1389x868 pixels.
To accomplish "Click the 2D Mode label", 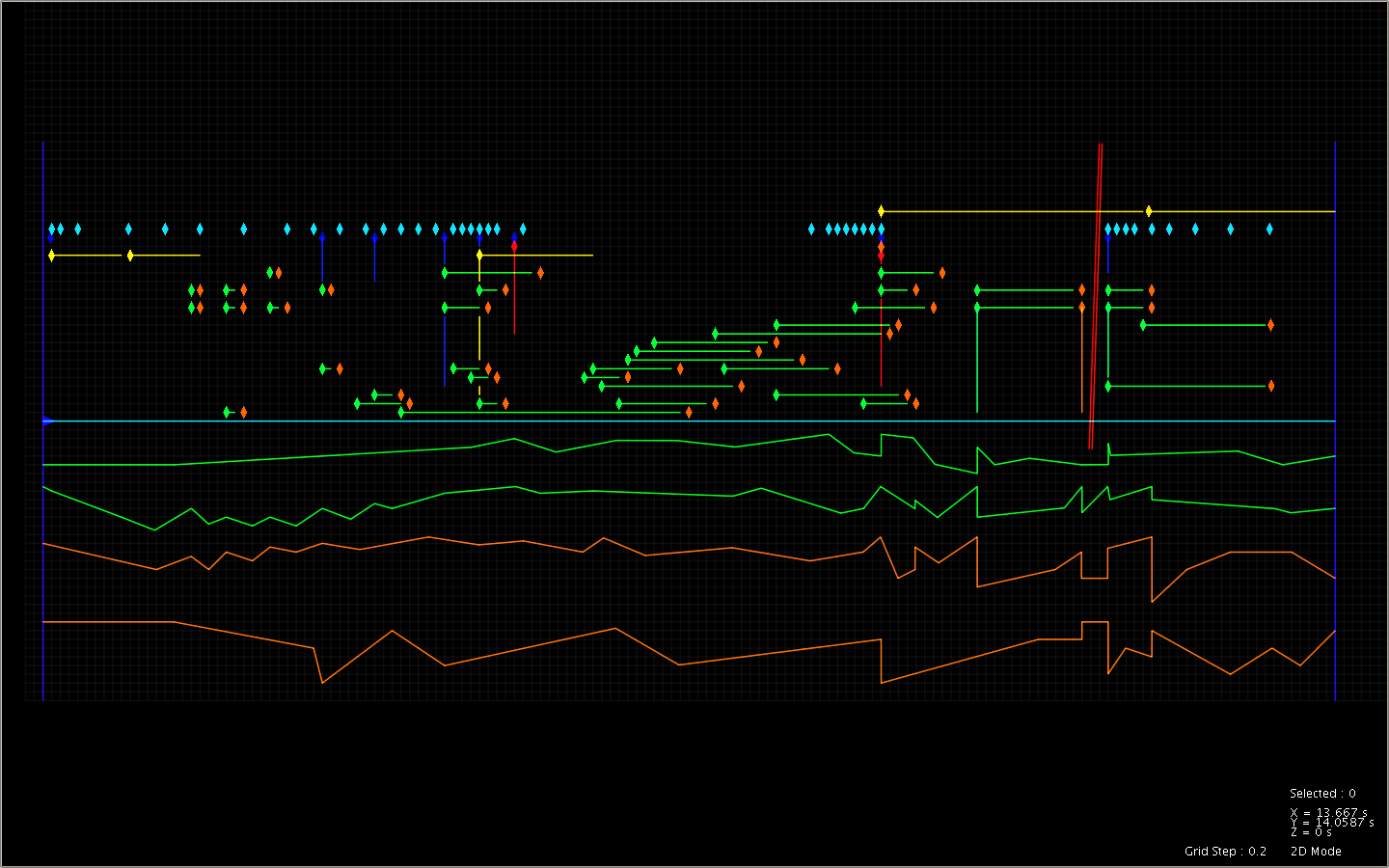I will tap(1316, 852).
